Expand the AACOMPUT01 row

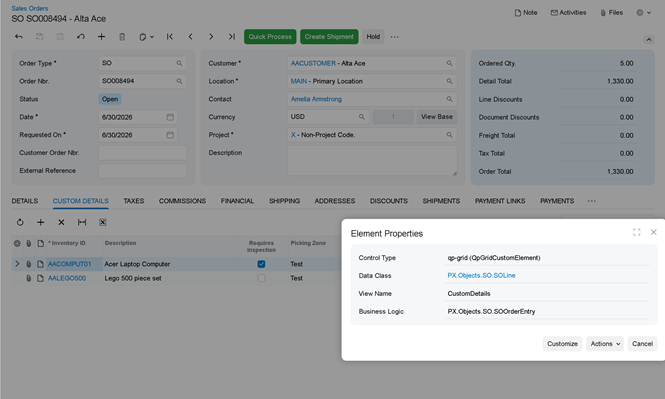[17, 264]
